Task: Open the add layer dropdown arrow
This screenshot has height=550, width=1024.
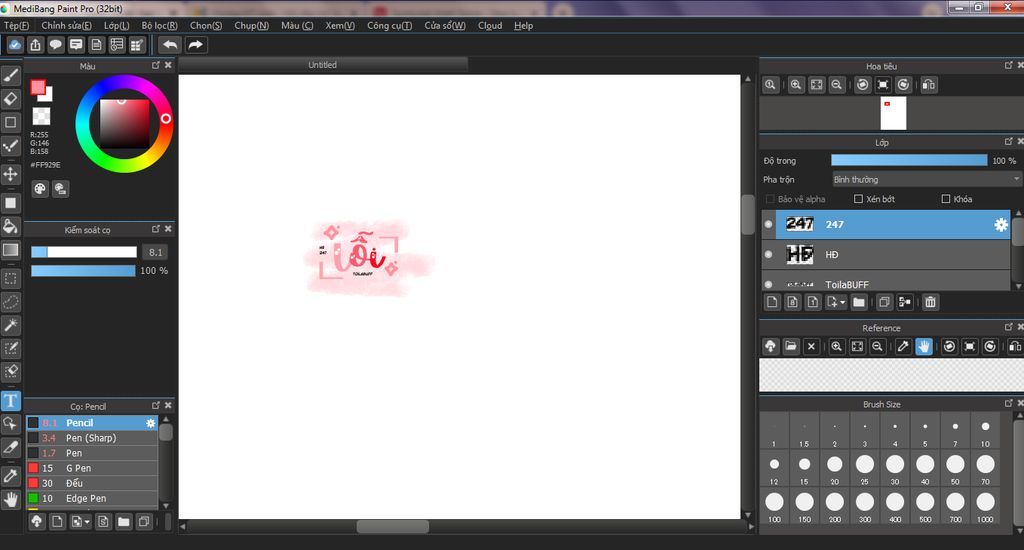Action: point(842,302)
